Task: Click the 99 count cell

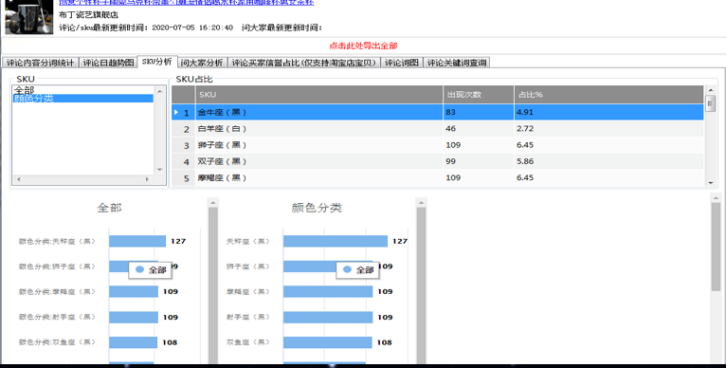Action: point(478,161)
